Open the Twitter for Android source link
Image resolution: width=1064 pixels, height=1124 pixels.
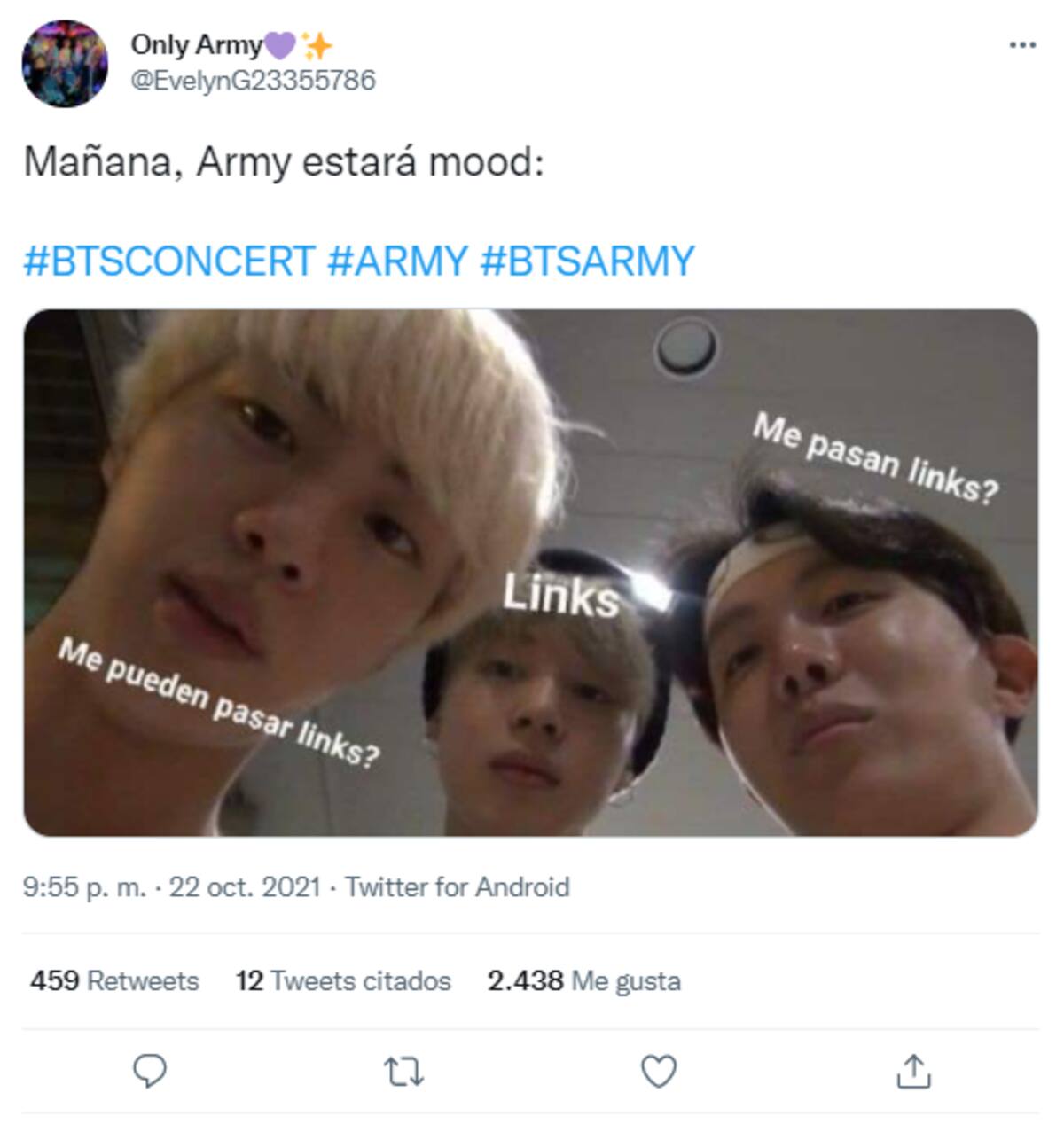pos(458,887)
